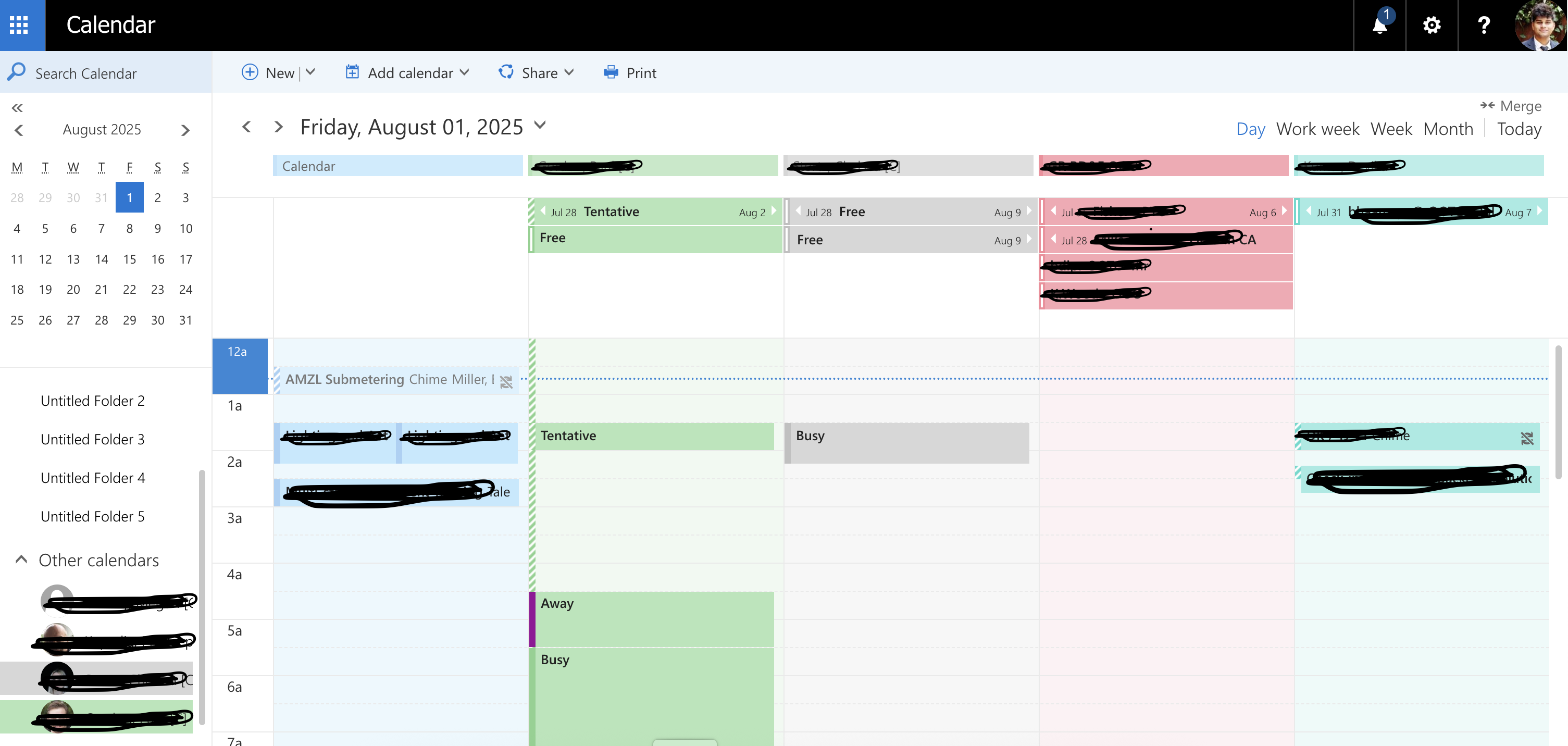
Task: Go to next month in mini calendar
Action: tap(185, 130)
